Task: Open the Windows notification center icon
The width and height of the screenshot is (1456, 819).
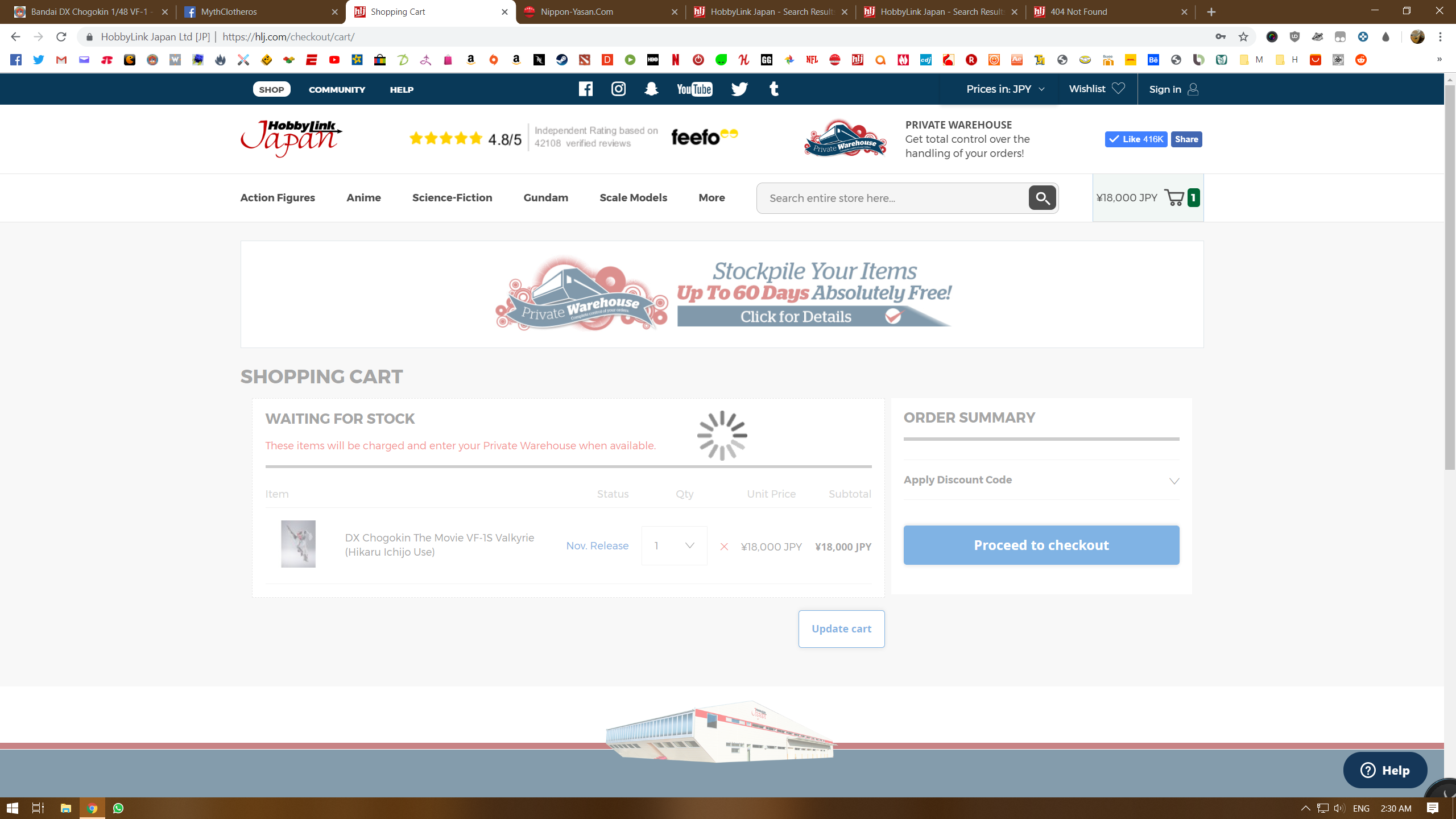Action: pos(1433,808)
